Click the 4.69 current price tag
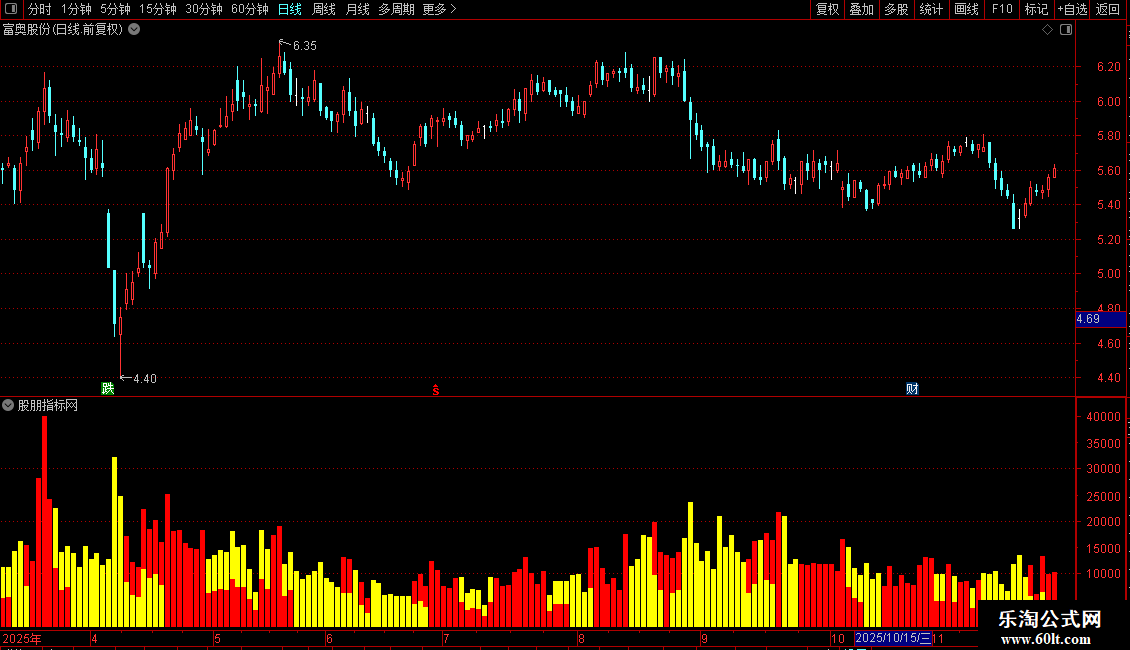 1100,319
